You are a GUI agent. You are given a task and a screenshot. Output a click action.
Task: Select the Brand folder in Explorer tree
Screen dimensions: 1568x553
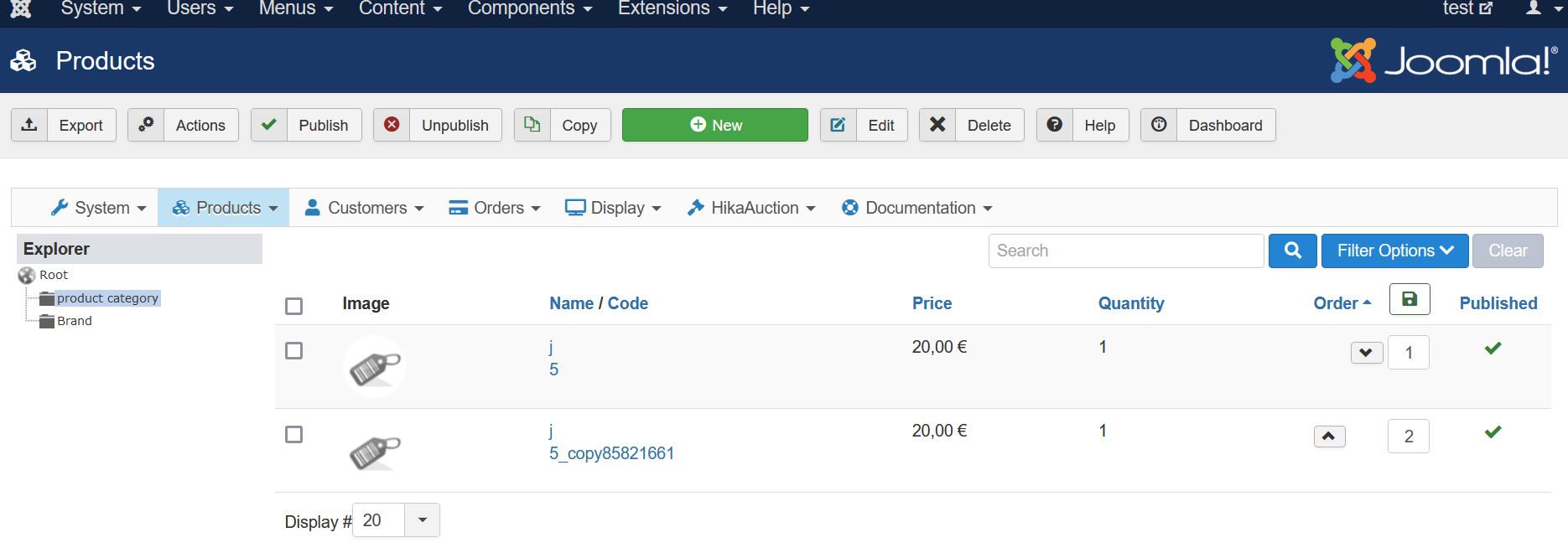(74, 321)
